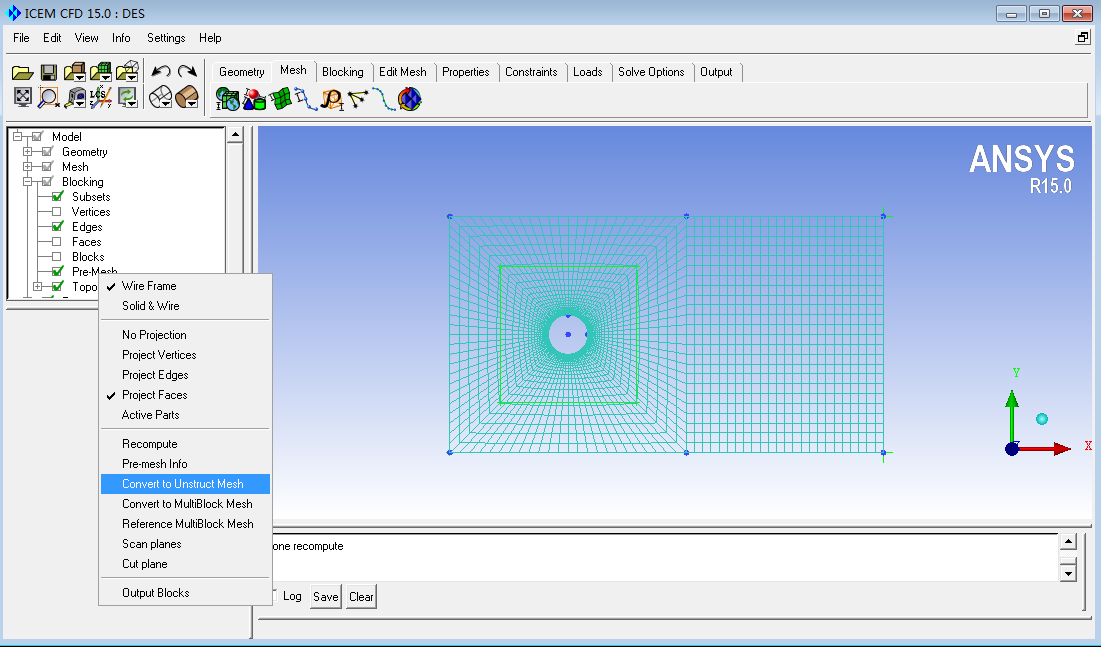Toggle the Faces checkbox in tree

pyautogui.click(x=57, y=242)
